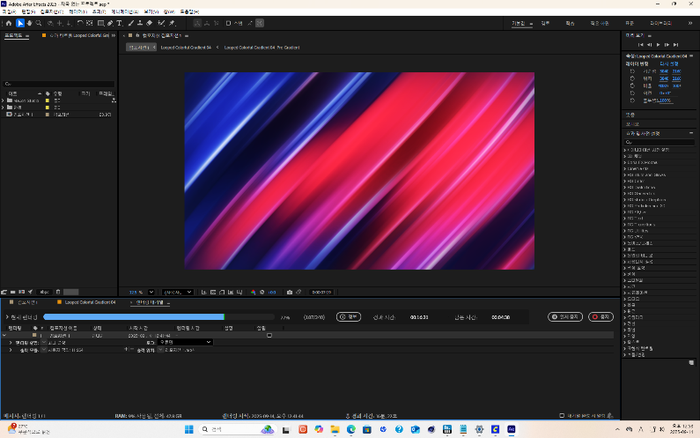Image resolution: width=700 pixels, height=438 pixels.
Task: Take a snapshot with the camera icon
Action: pyautogui.click(x=290, y=292)
